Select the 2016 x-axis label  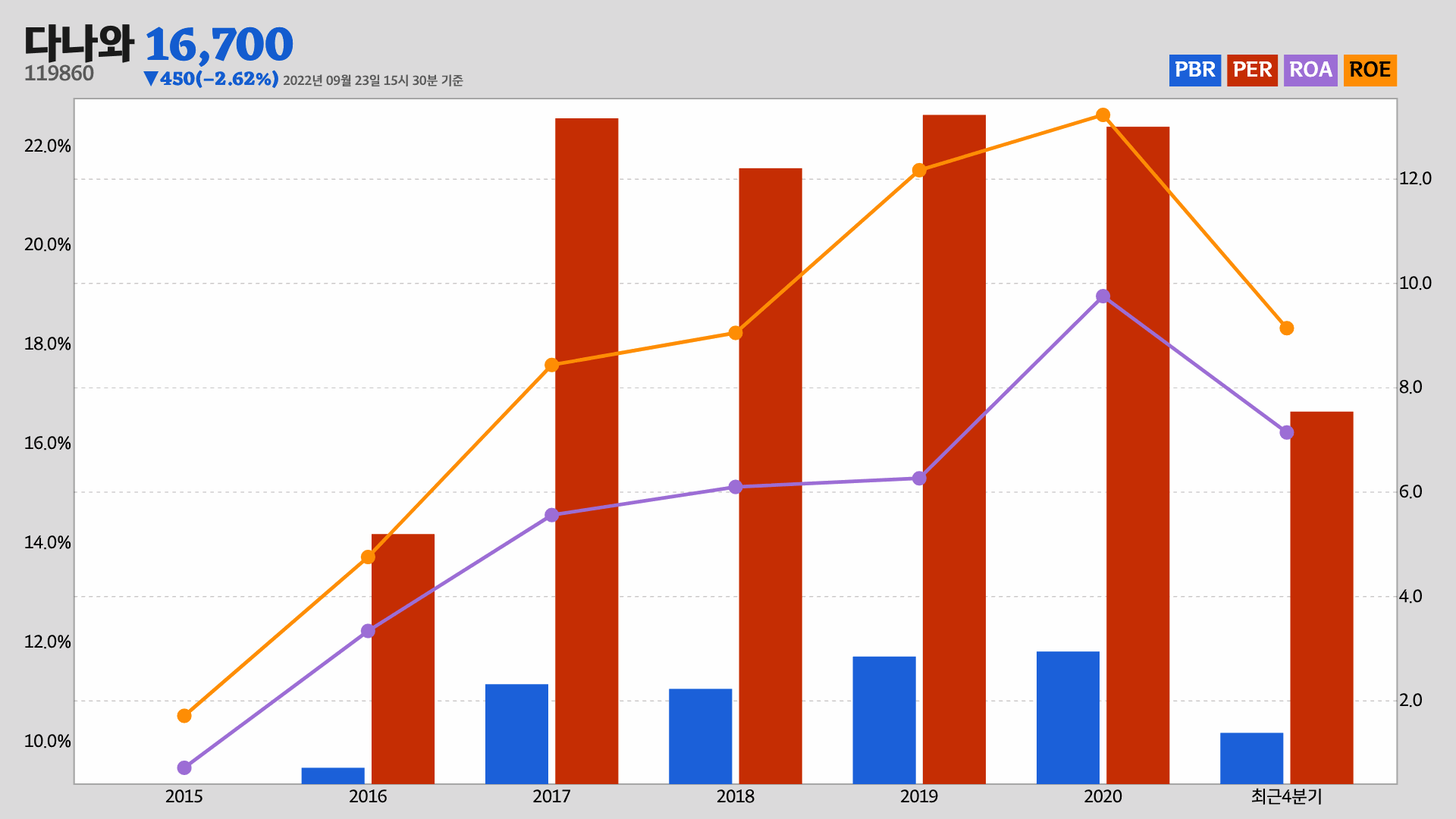click(368, 796)
